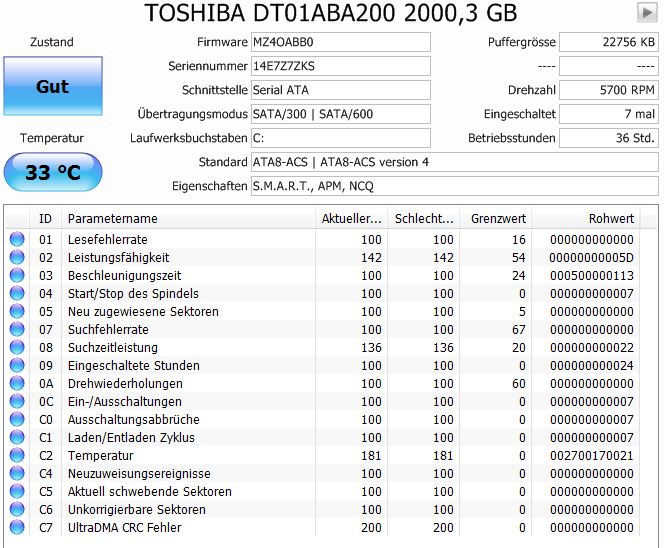The image size is (664, 548).
Task: Select the Beschleunigungszeit parameter name
Action: (124, 276)
